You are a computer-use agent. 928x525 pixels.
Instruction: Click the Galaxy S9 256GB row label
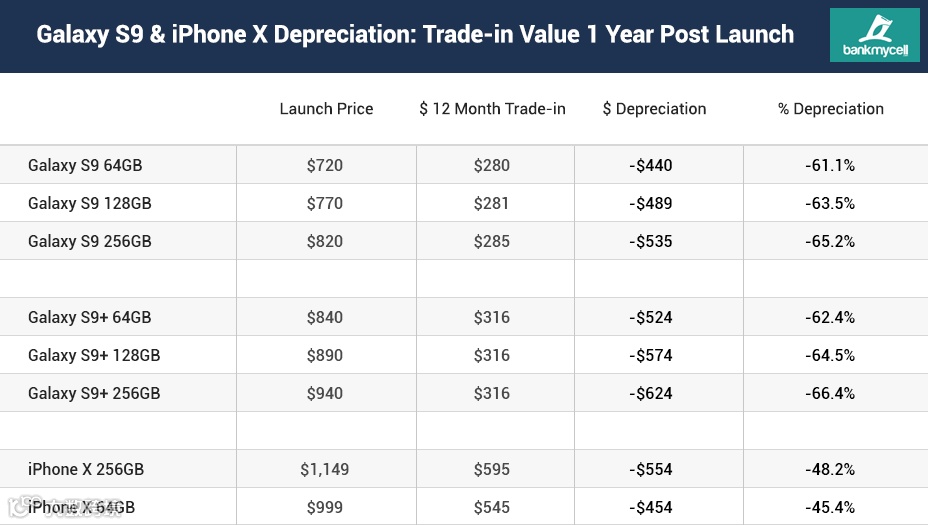coord(89,241)
